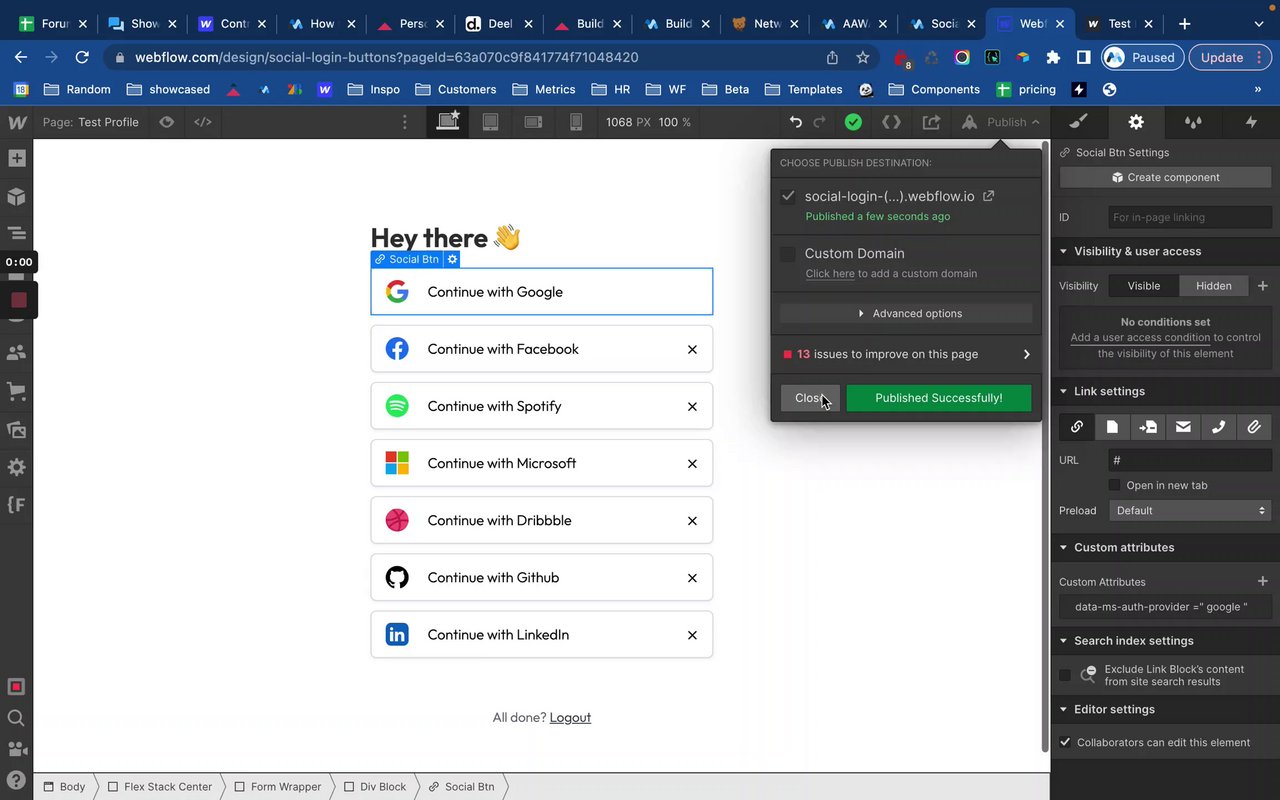Image resolution: width=1280 pixels, height=800 pixels.
Task: Expand the 13 issues list arrow
Action: pos(1026,354)
